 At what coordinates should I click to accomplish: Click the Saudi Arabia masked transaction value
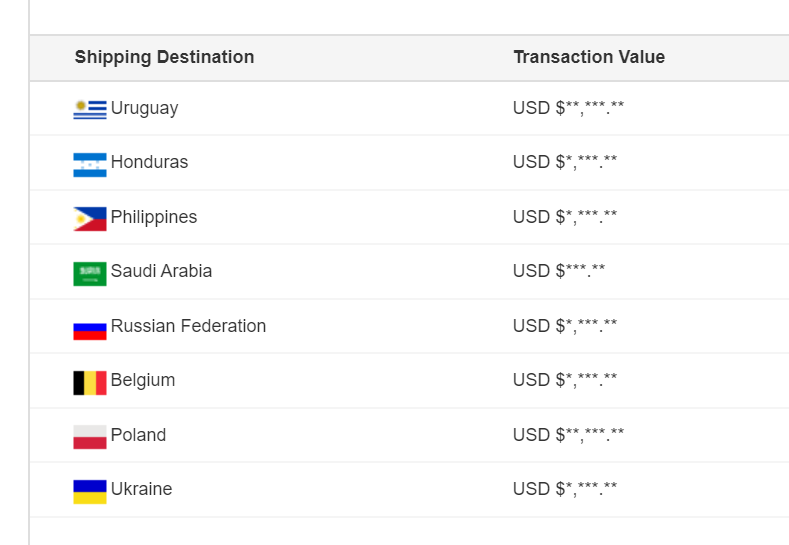tap(559, 271)
